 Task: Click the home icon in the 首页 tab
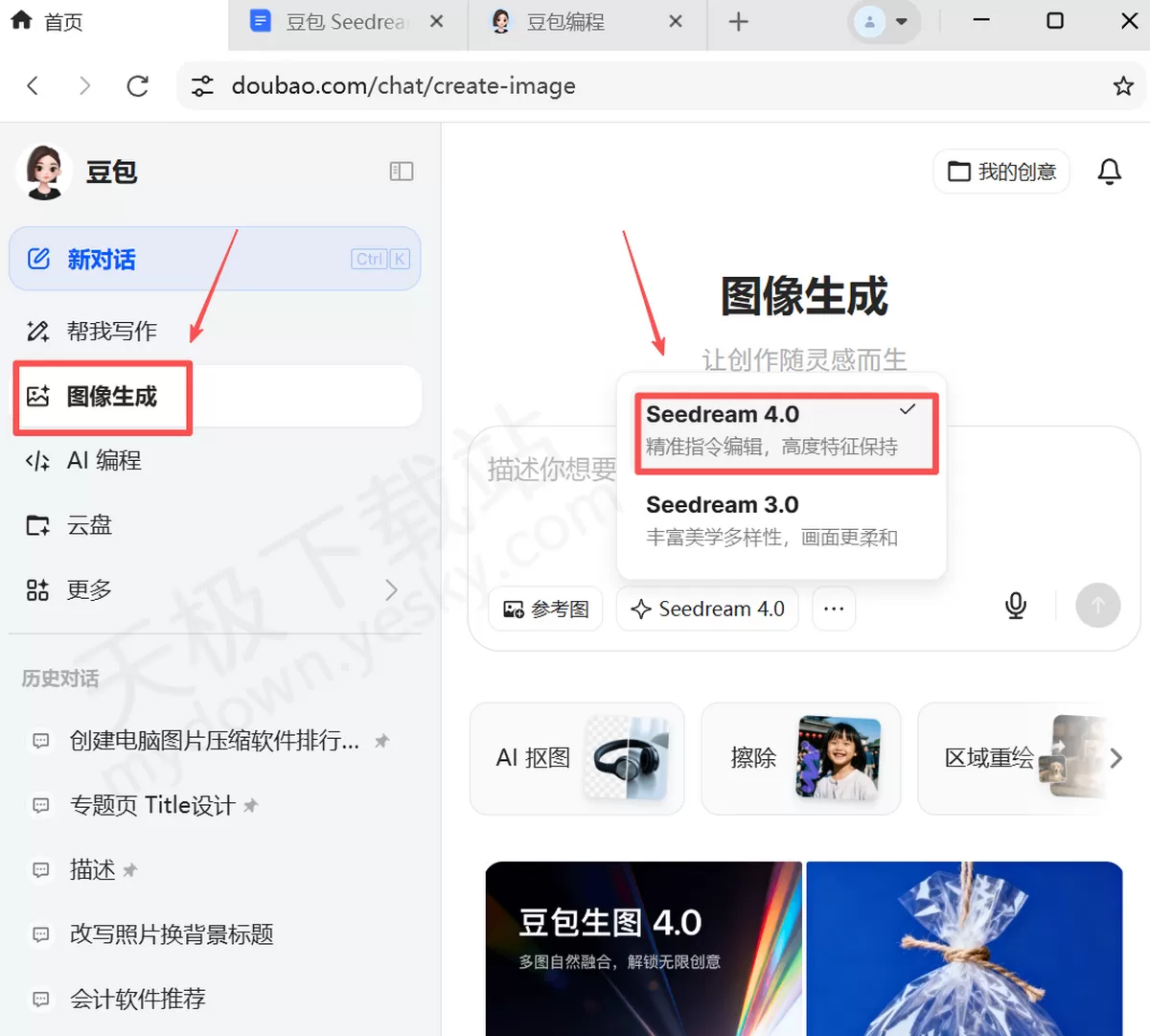click(22, 20)
